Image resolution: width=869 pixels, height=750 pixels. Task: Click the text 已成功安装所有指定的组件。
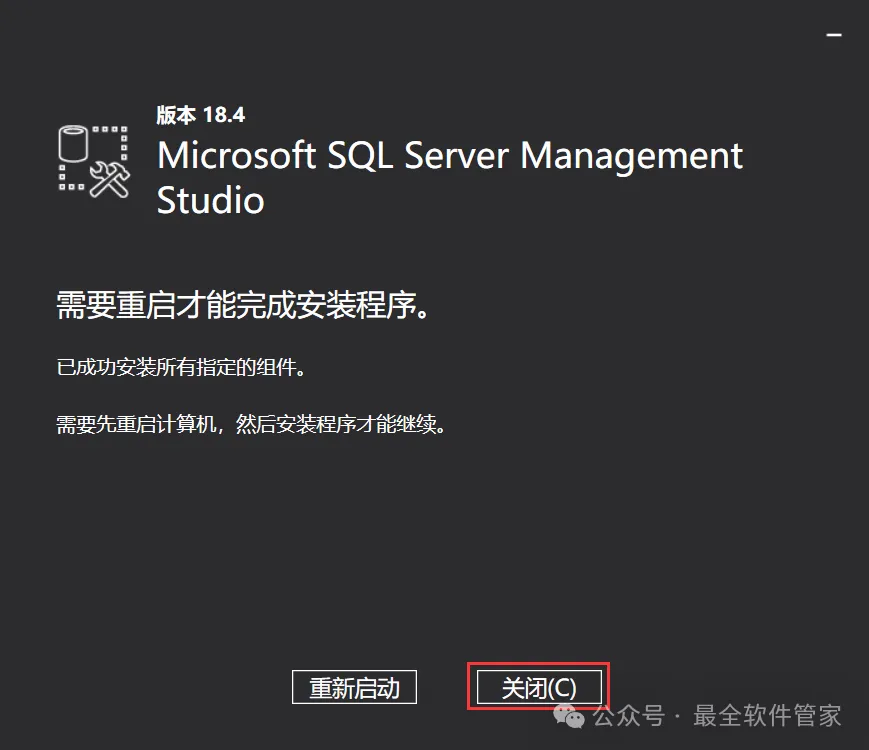(181, 367)
